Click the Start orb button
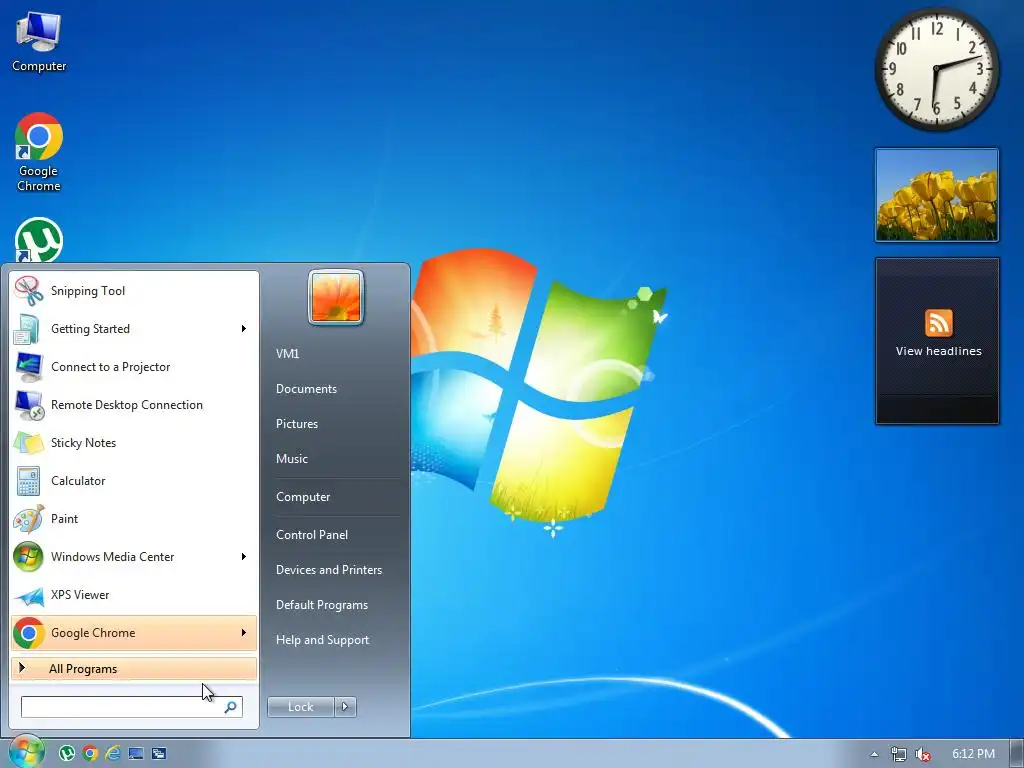 (x=26, y=752)
